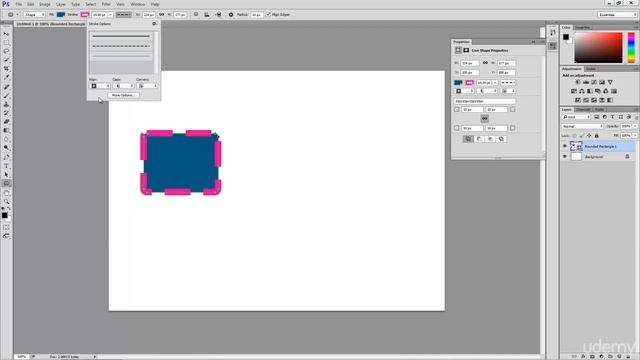The image size is (640, 360).
Task: Toggle width-height link in Properties panel
Action: 485,63
